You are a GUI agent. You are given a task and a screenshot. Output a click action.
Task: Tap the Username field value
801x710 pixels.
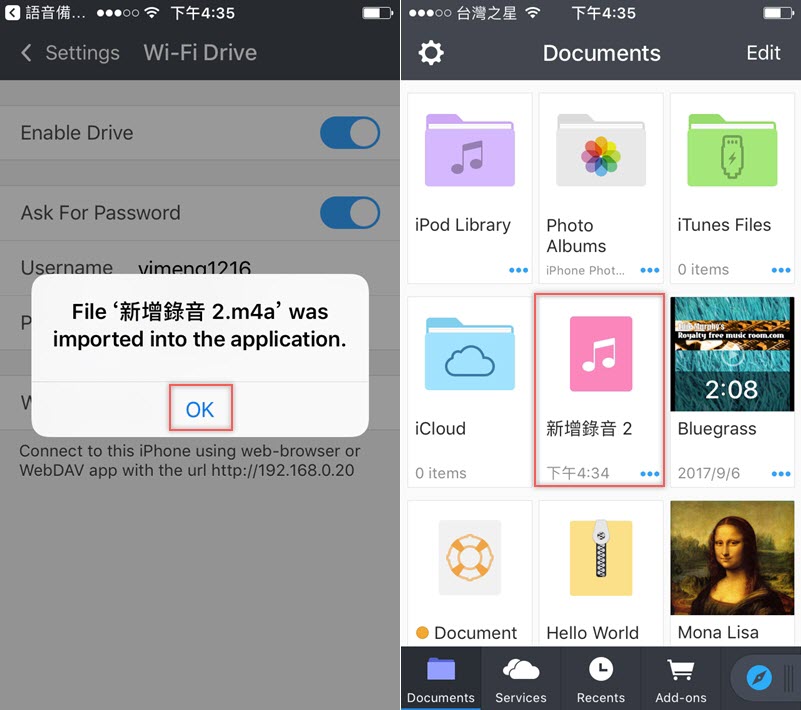pyautogui.click(x=194, y=268)
